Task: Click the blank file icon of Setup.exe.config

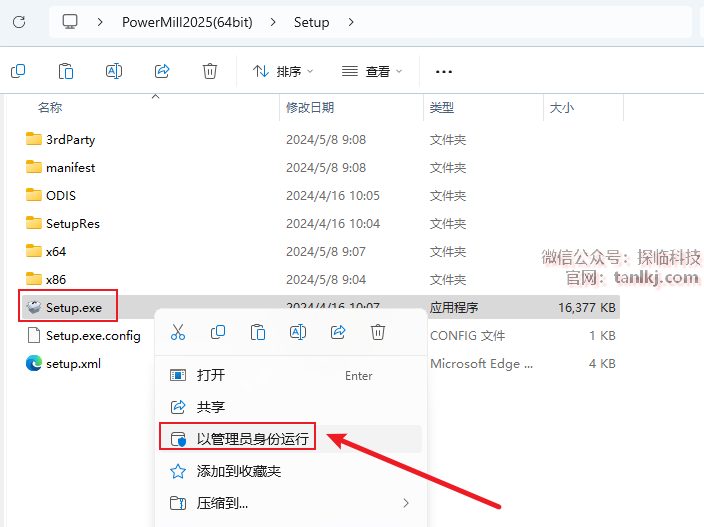Action: (34, 335)
